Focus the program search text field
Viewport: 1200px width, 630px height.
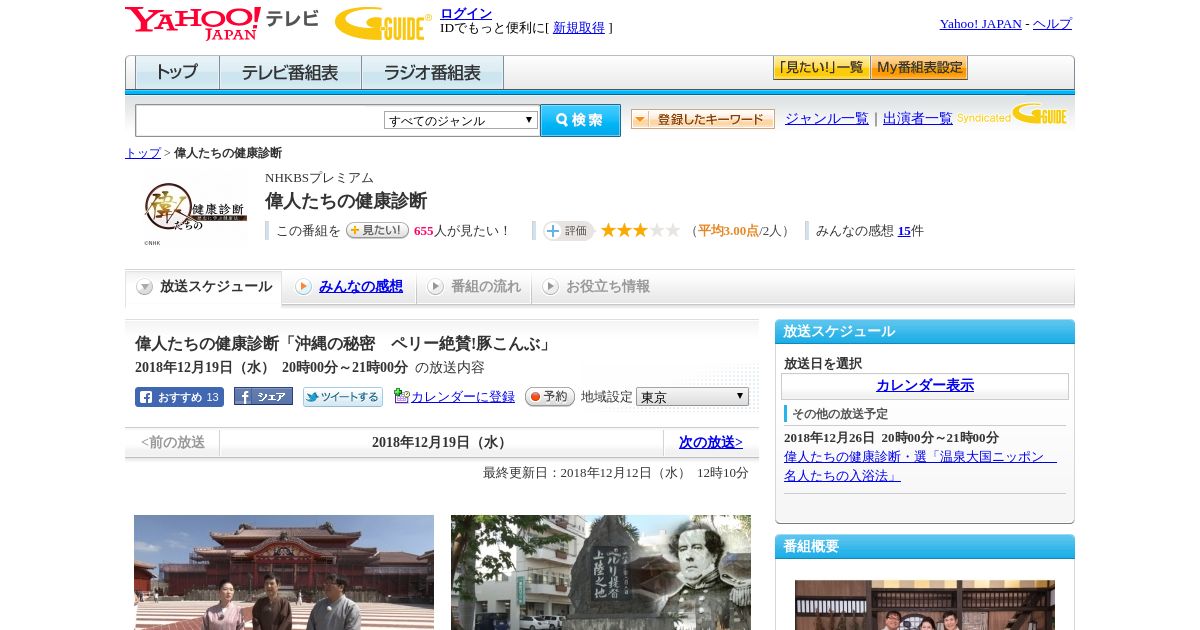coord(259,120)
